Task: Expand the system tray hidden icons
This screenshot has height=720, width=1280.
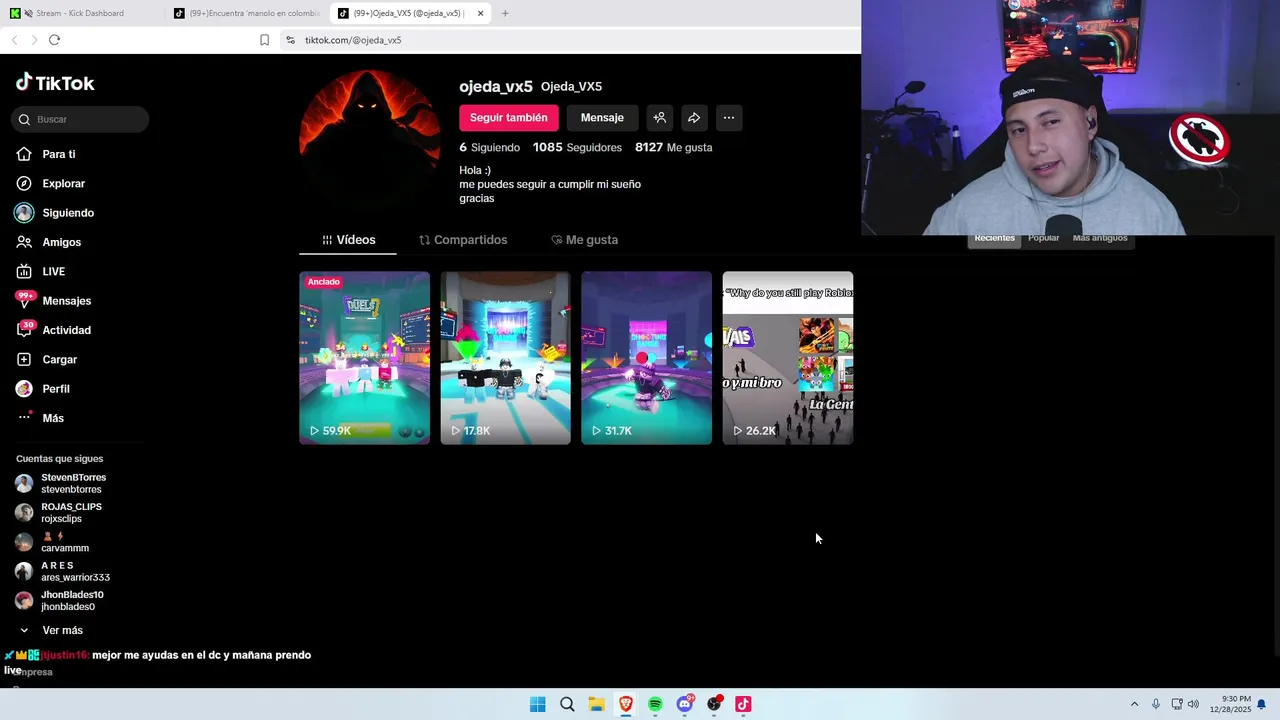Action: tap(1134, 704)
